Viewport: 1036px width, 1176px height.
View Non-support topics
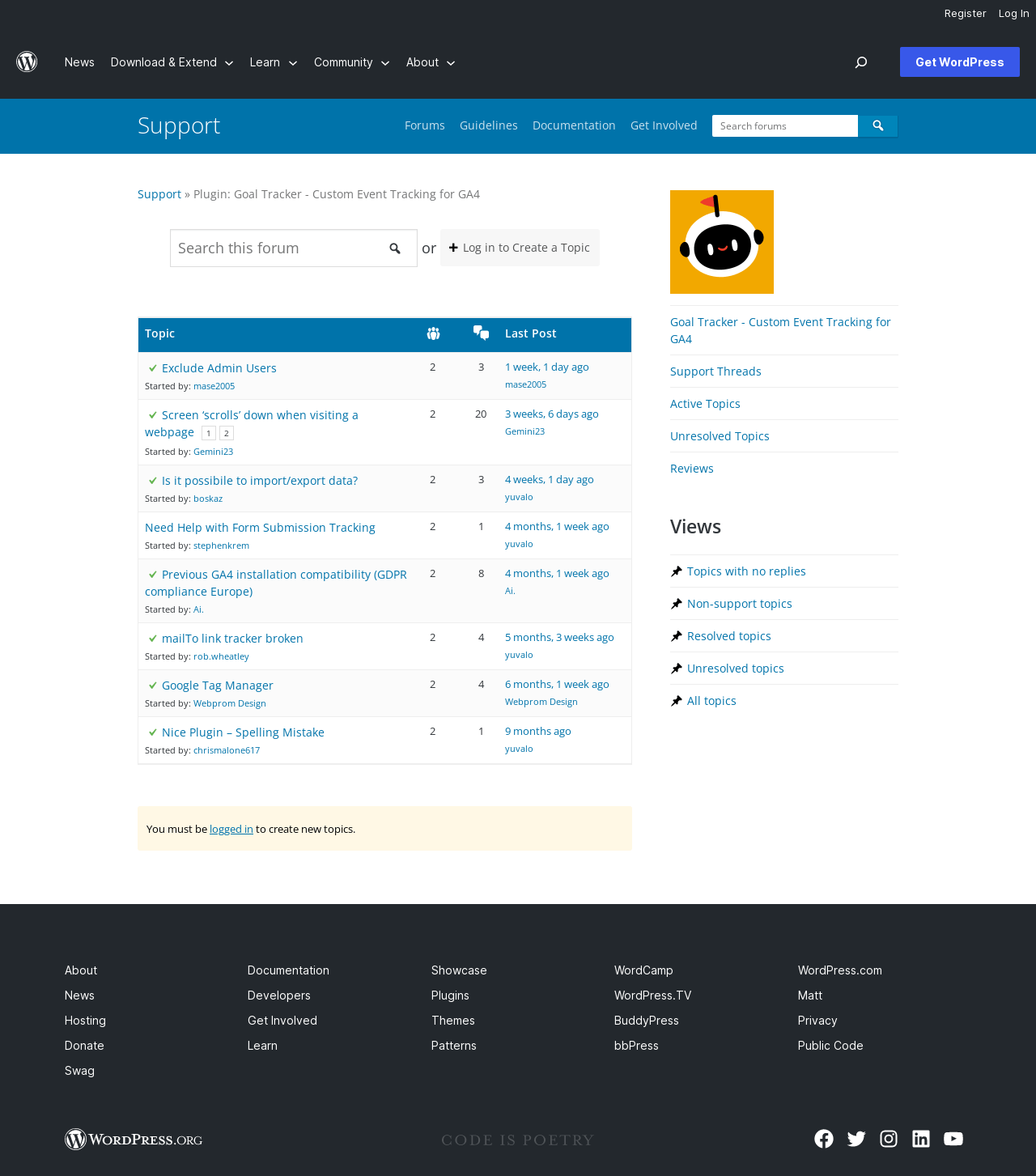740,604
